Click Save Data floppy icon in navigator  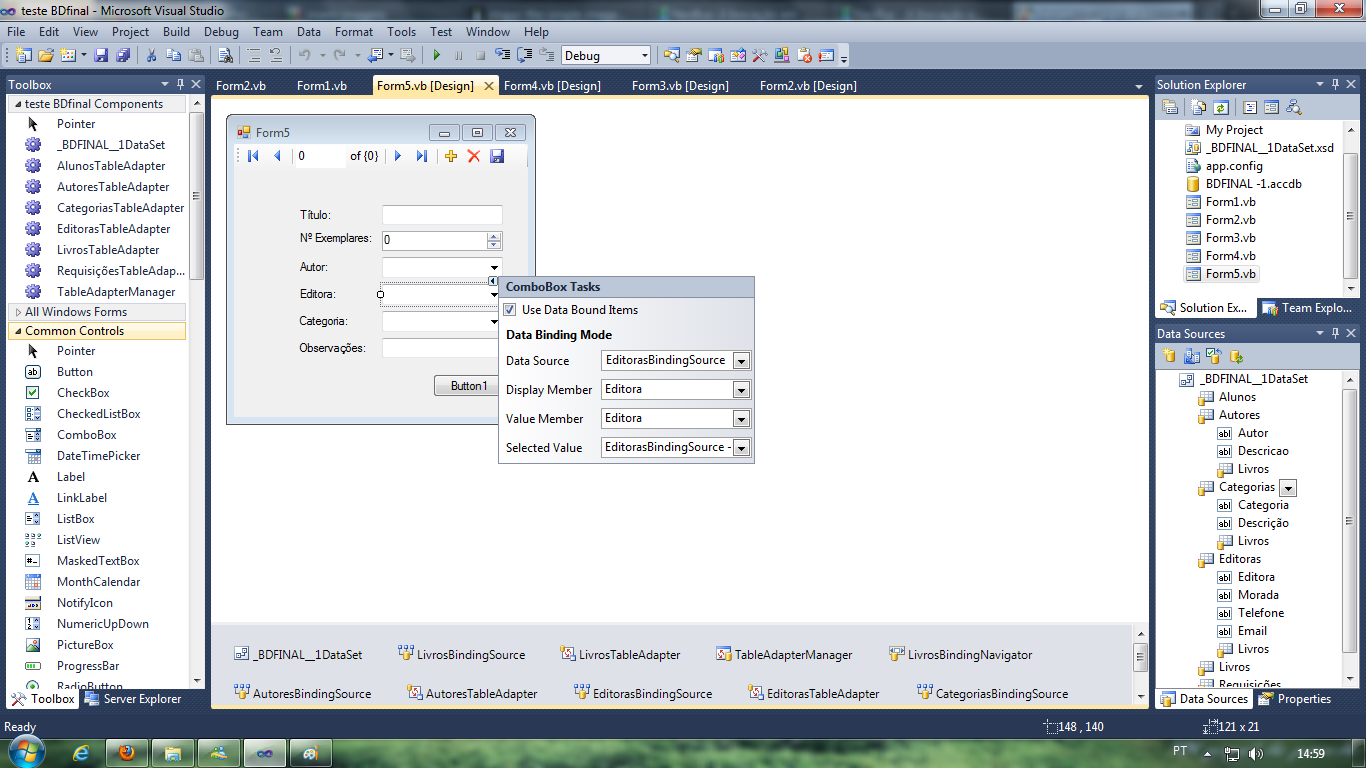tap(497, 156)
